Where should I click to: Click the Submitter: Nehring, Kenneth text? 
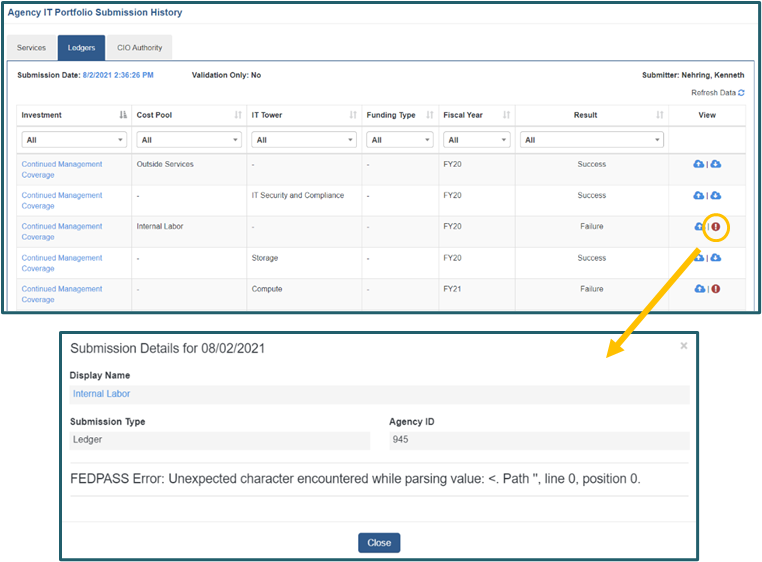(693, 75)
